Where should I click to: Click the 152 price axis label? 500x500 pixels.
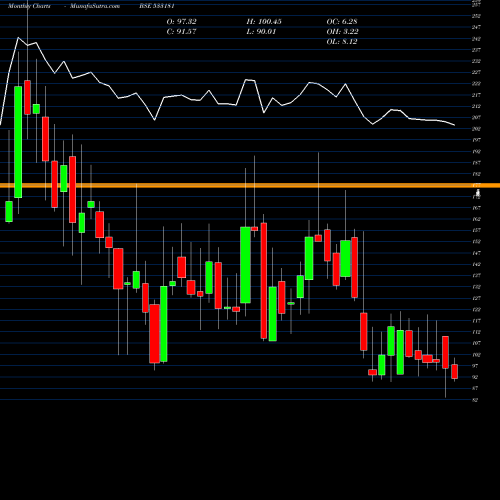click(476, 242)
